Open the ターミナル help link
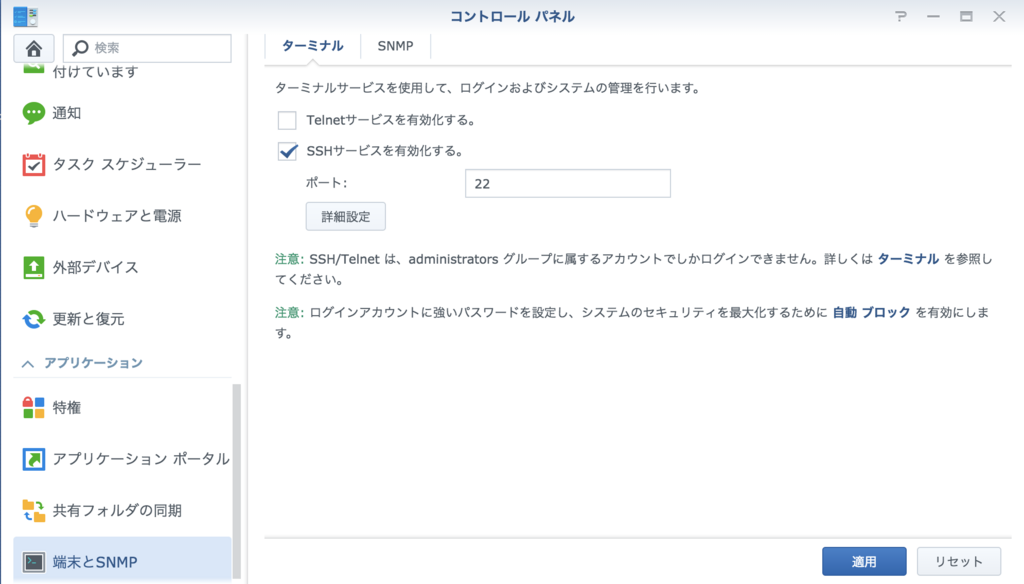Viewport: 1024px width, 584px height. click(908, 259)
